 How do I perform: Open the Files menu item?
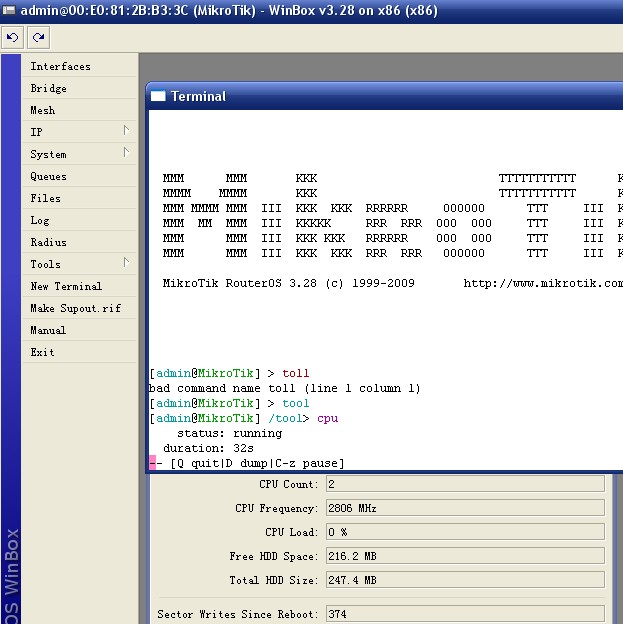pos(80,198)
